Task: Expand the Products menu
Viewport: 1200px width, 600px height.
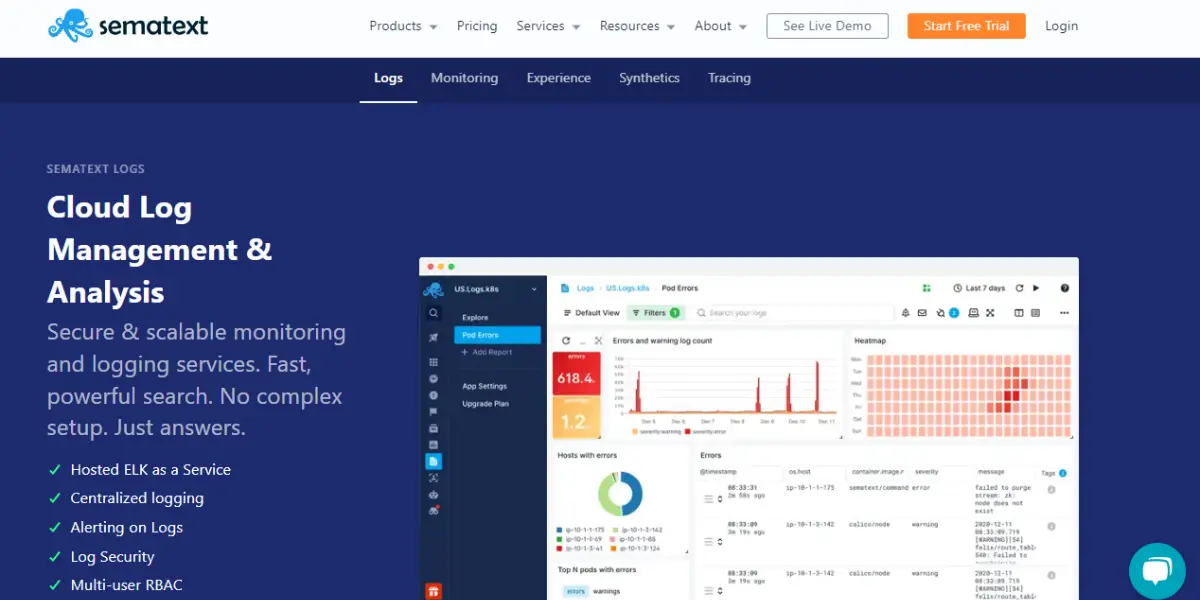Action: tap(403, 26)
